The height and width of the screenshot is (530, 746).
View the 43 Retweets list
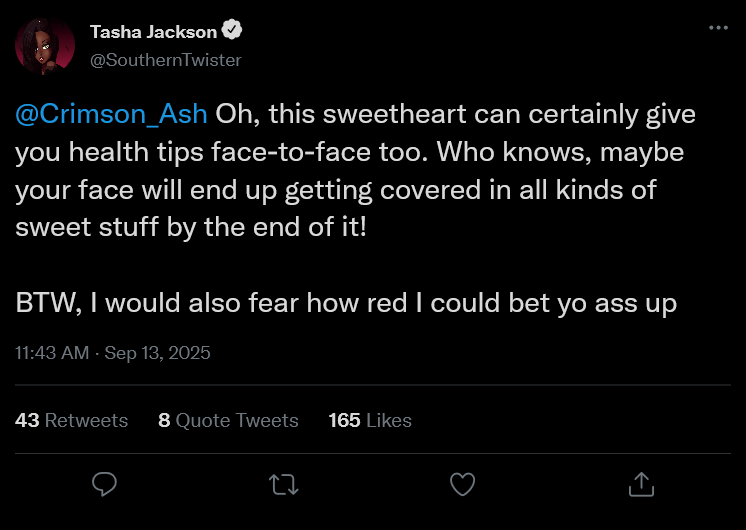click(72, 421)
